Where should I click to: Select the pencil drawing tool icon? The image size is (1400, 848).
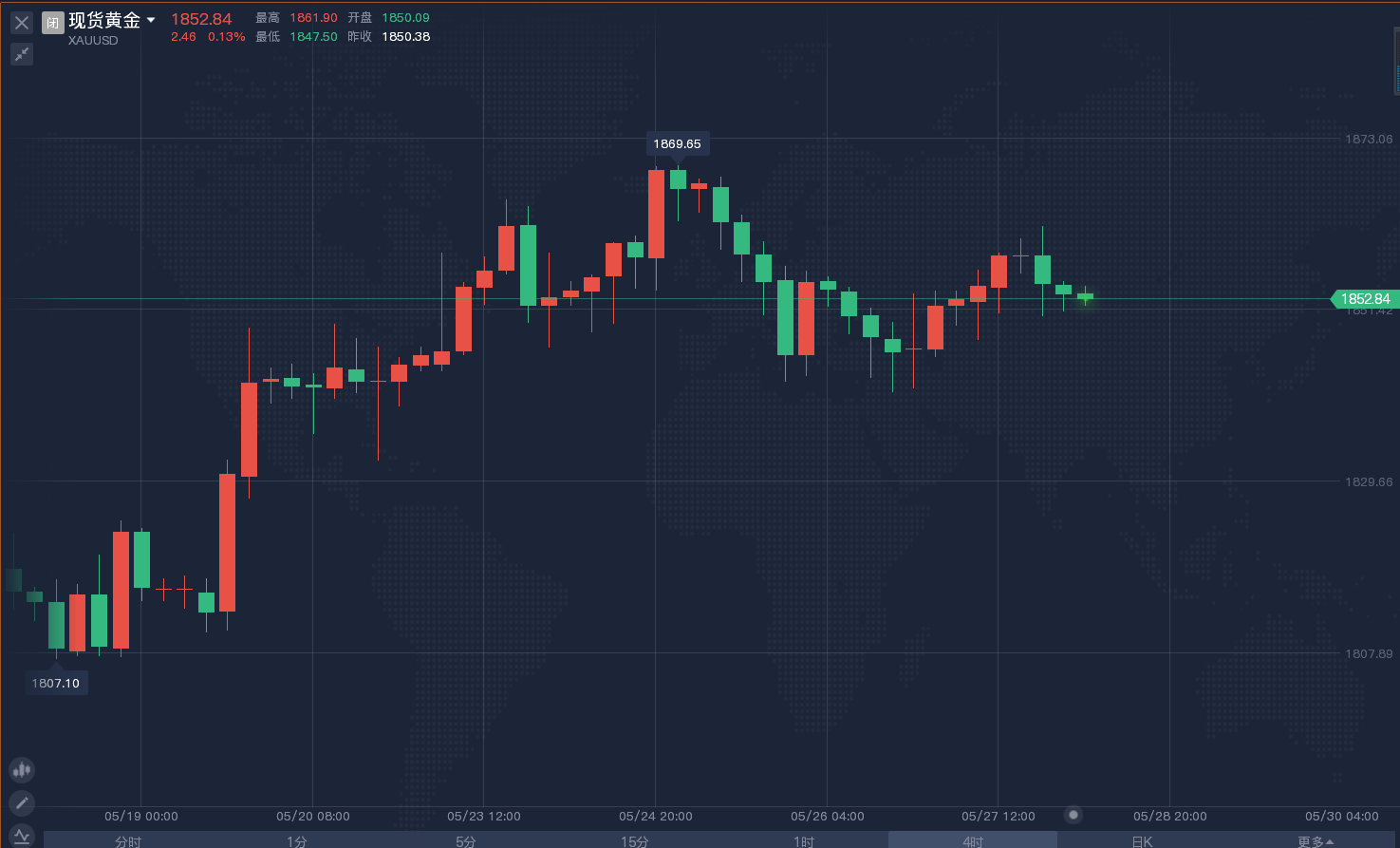pyautogui.click(x=22, y=803)
